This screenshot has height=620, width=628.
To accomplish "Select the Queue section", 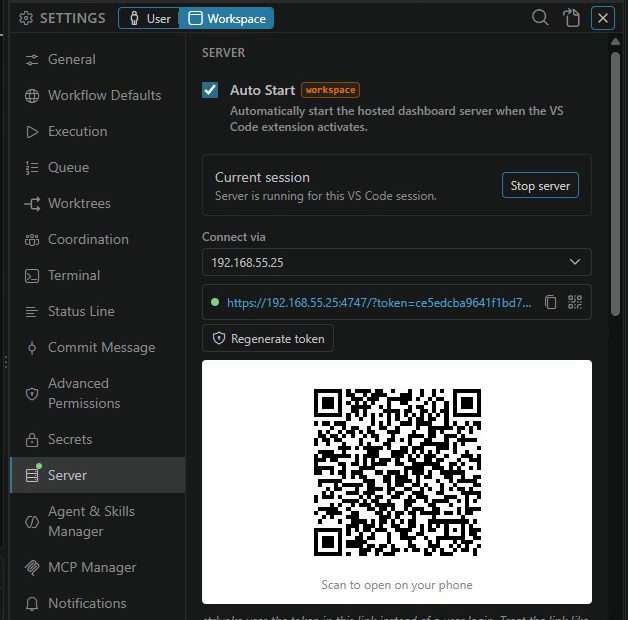I will coord(98,168).
